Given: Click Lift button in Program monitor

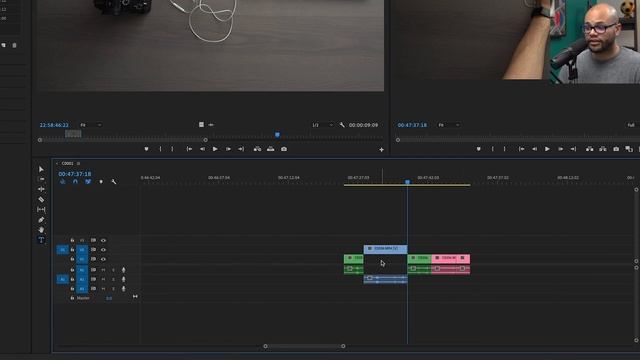Looking at the screenshot, I should point(589,149).
